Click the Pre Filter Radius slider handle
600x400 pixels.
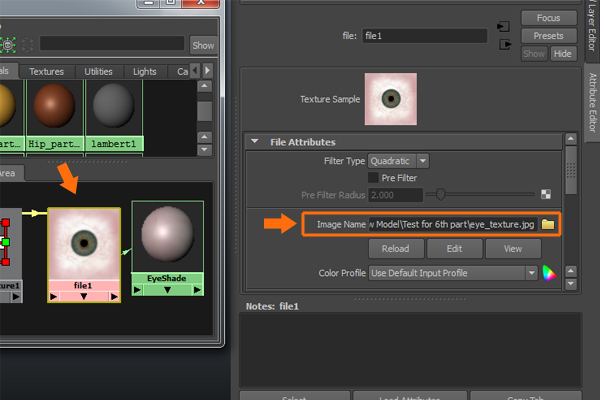click(440, 195)
